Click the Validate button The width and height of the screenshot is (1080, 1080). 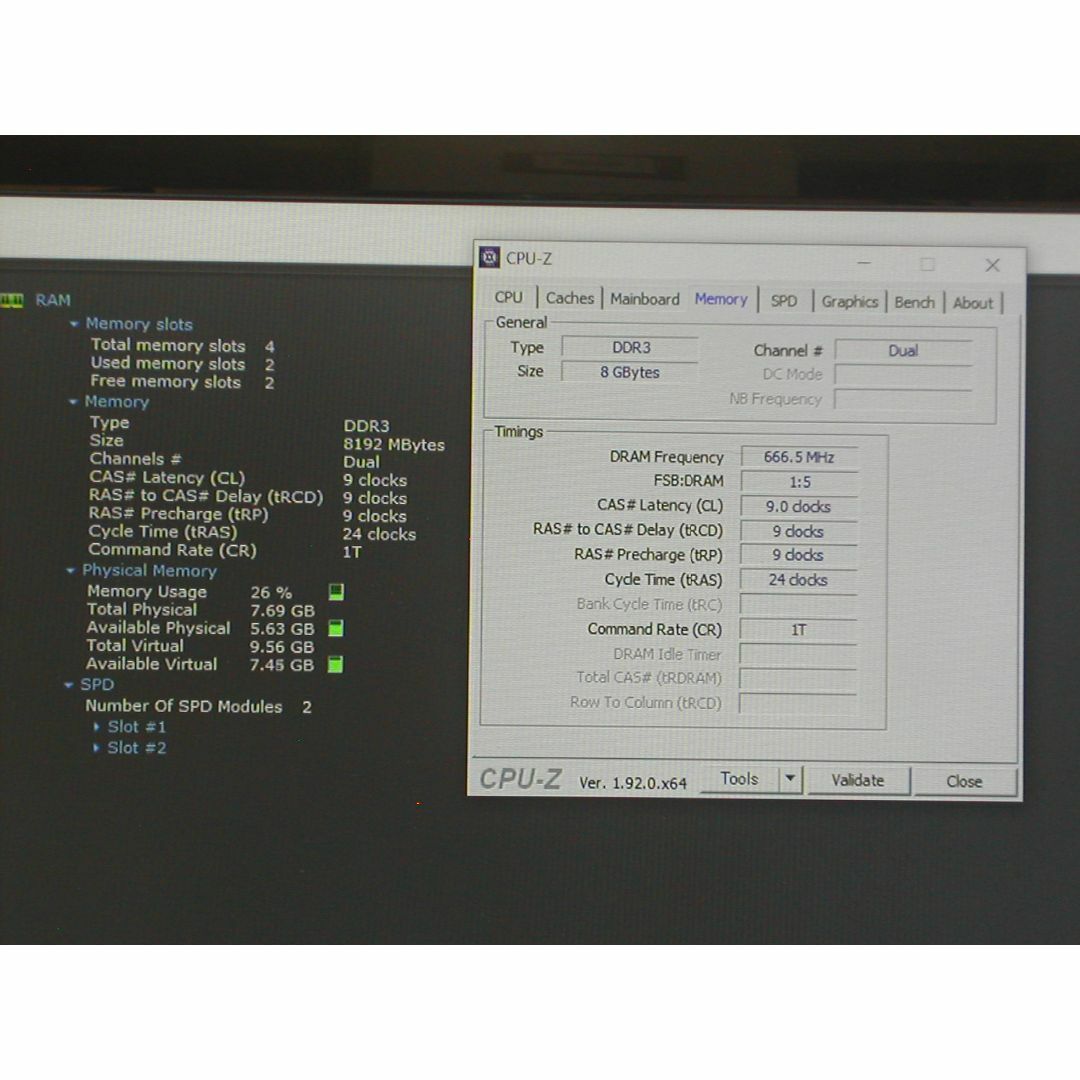click(x=858, y=780)
